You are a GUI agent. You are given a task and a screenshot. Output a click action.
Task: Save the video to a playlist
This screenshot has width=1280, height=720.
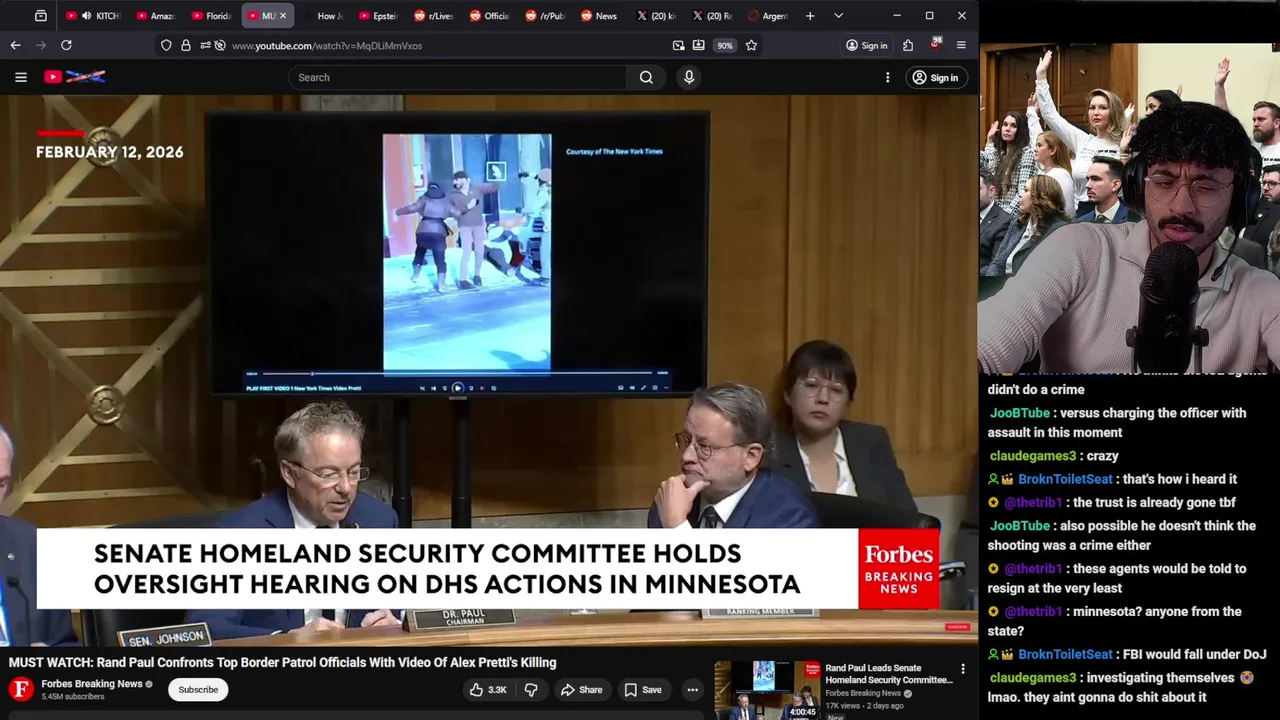(642, 689)
